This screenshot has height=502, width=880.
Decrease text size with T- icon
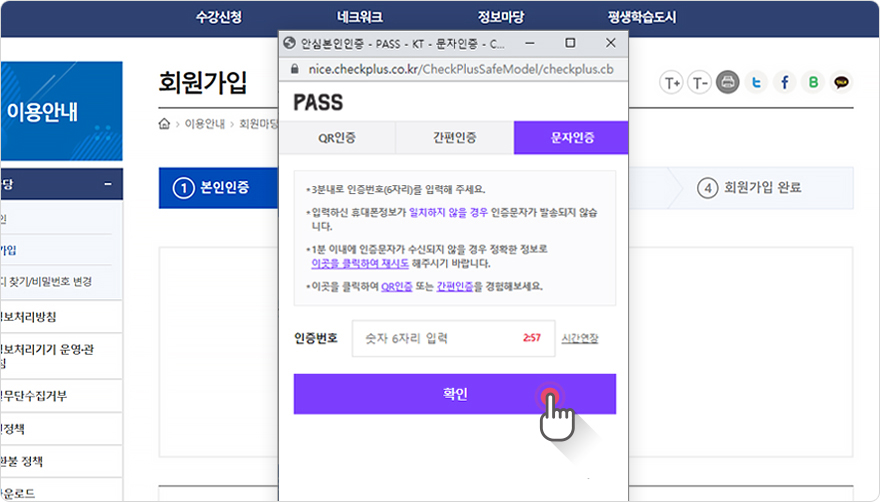(x=699, y=83)
